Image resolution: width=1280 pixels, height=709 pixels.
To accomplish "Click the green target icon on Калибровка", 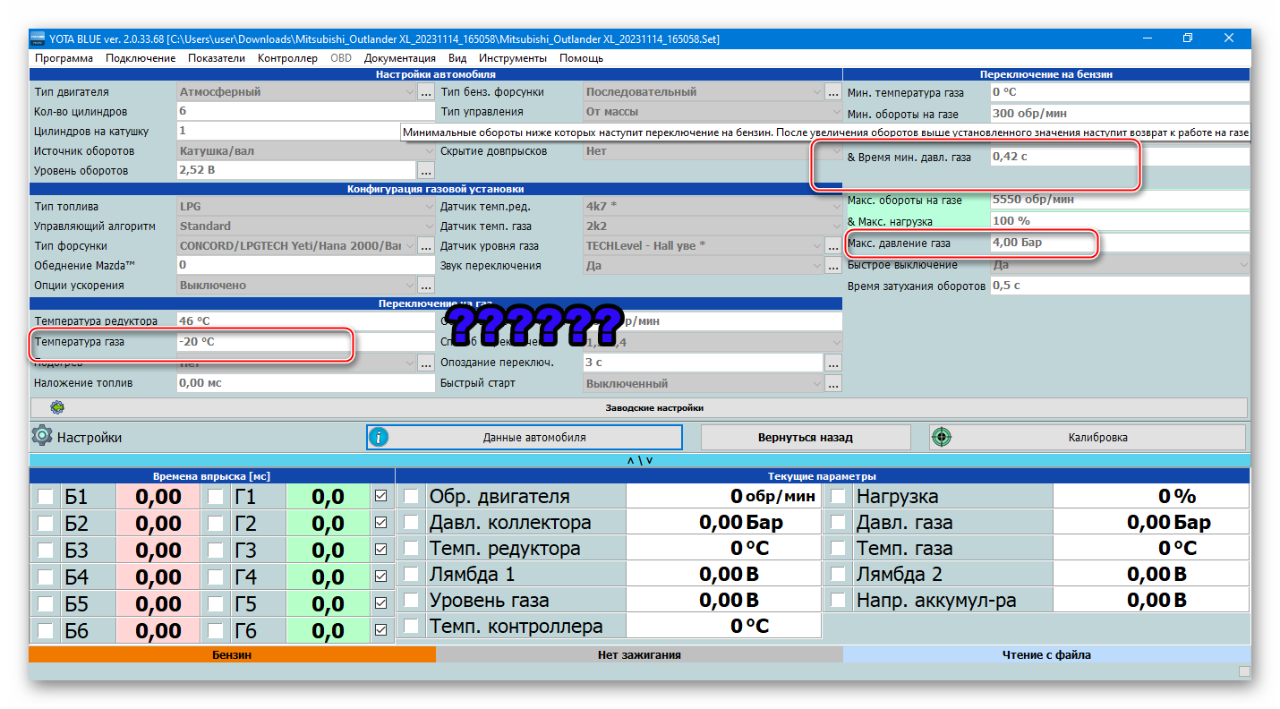I will tap(941, 437).
